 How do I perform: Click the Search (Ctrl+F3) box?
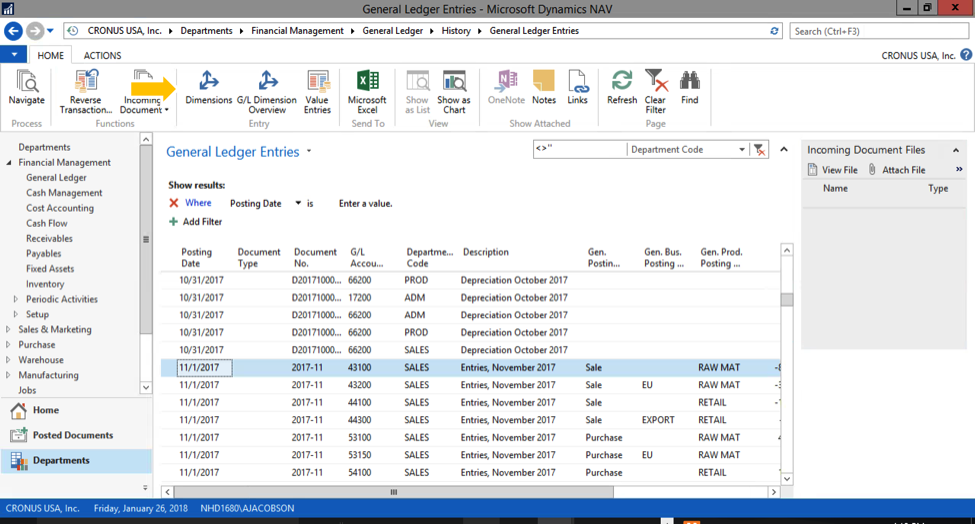click(x=879, y=31)
